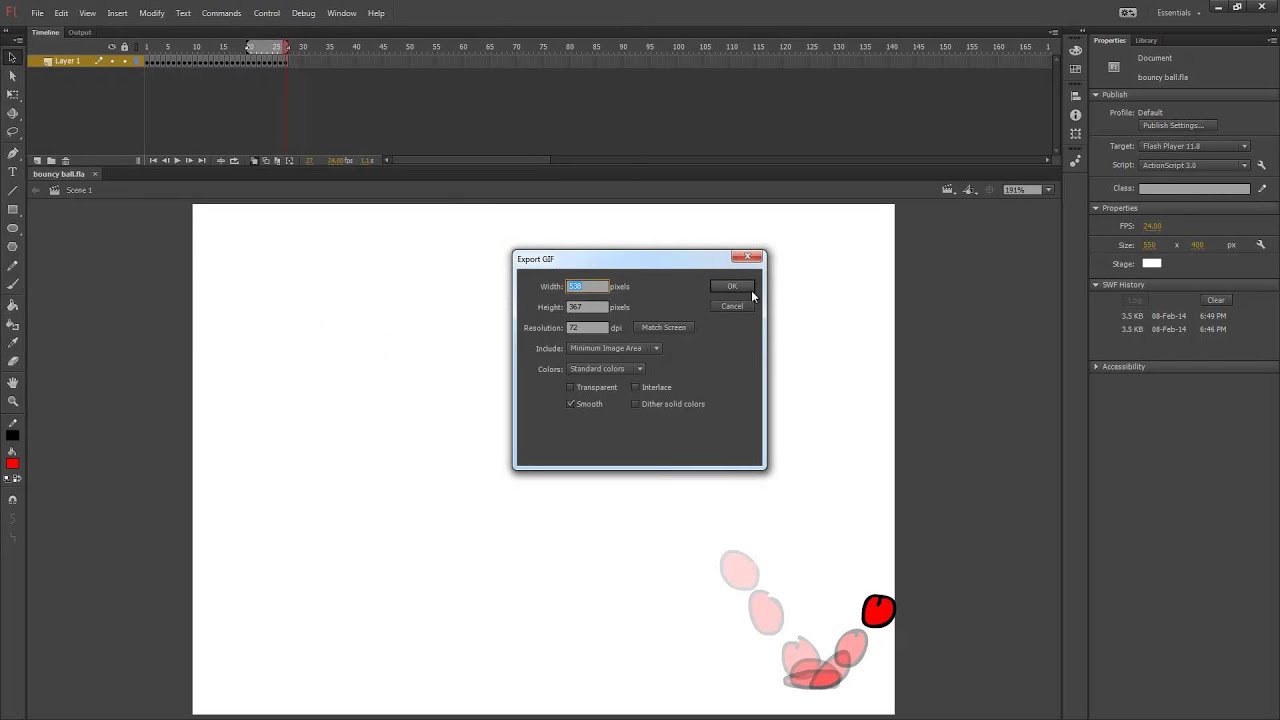Screen dimensions: 1280x720
Task: Switch to the Output tab
Action: click(79, 32)
